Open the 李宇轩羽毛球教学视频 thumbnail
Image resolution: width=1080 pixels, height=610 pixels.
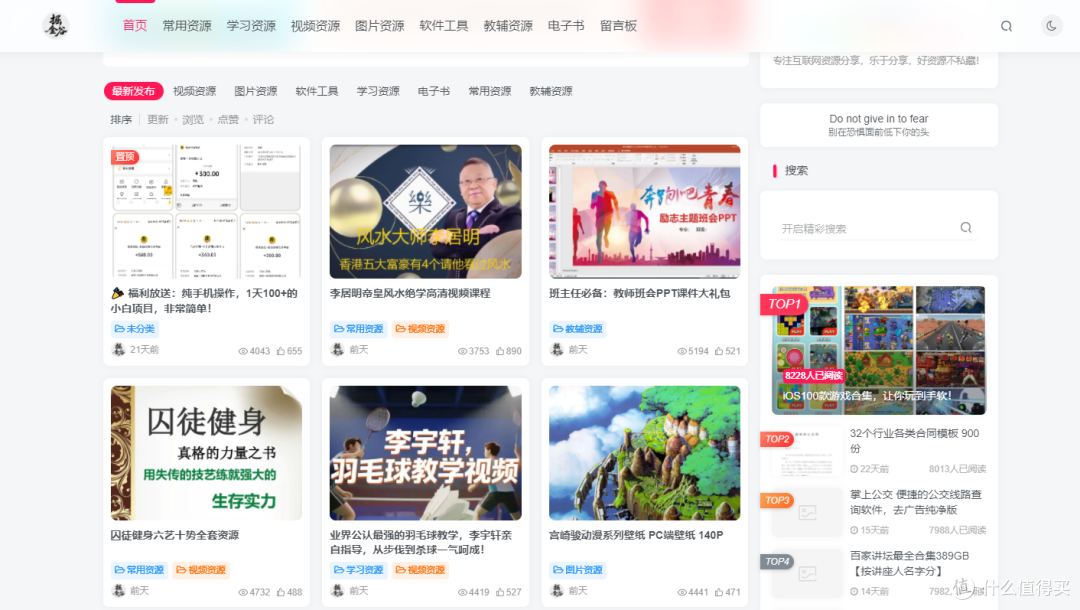(x=425, y=453)
